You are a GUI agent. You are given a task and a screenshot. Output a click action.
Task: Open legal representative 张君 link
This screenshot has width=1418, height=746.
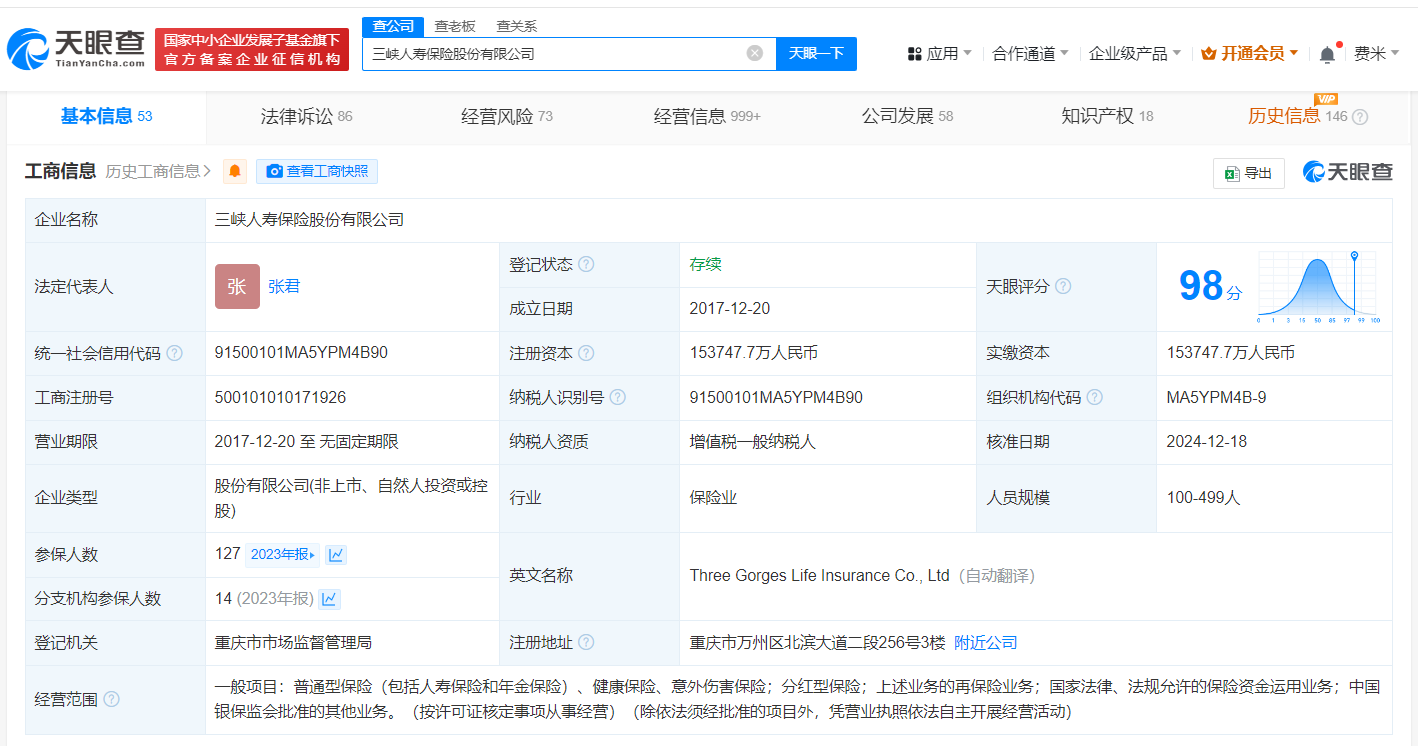click(284, 286)
